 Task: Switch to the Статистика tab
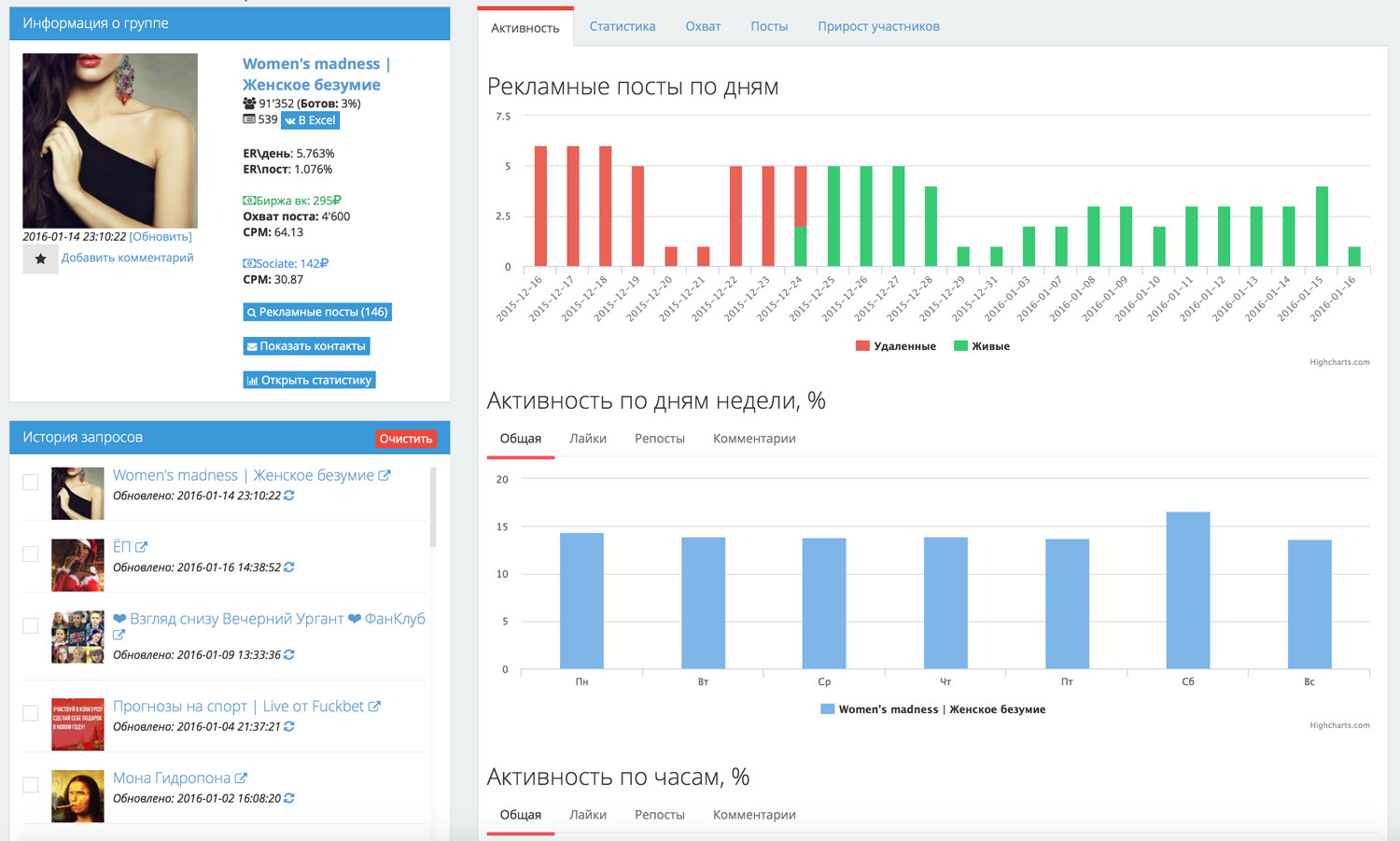(x=622, y=26)
